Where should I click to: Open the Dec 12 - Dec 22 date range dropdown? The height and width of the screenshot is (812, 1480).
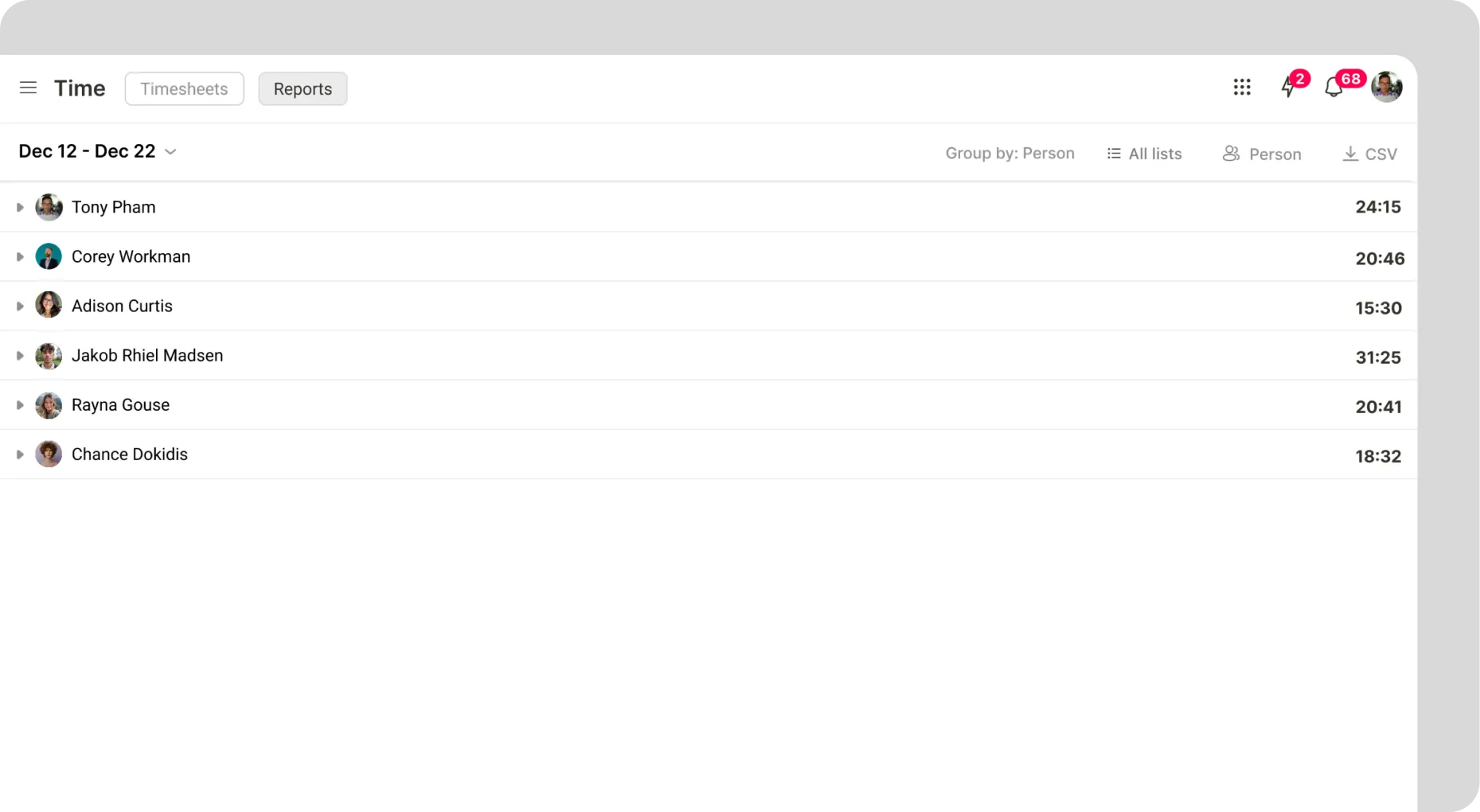point(97,151)
